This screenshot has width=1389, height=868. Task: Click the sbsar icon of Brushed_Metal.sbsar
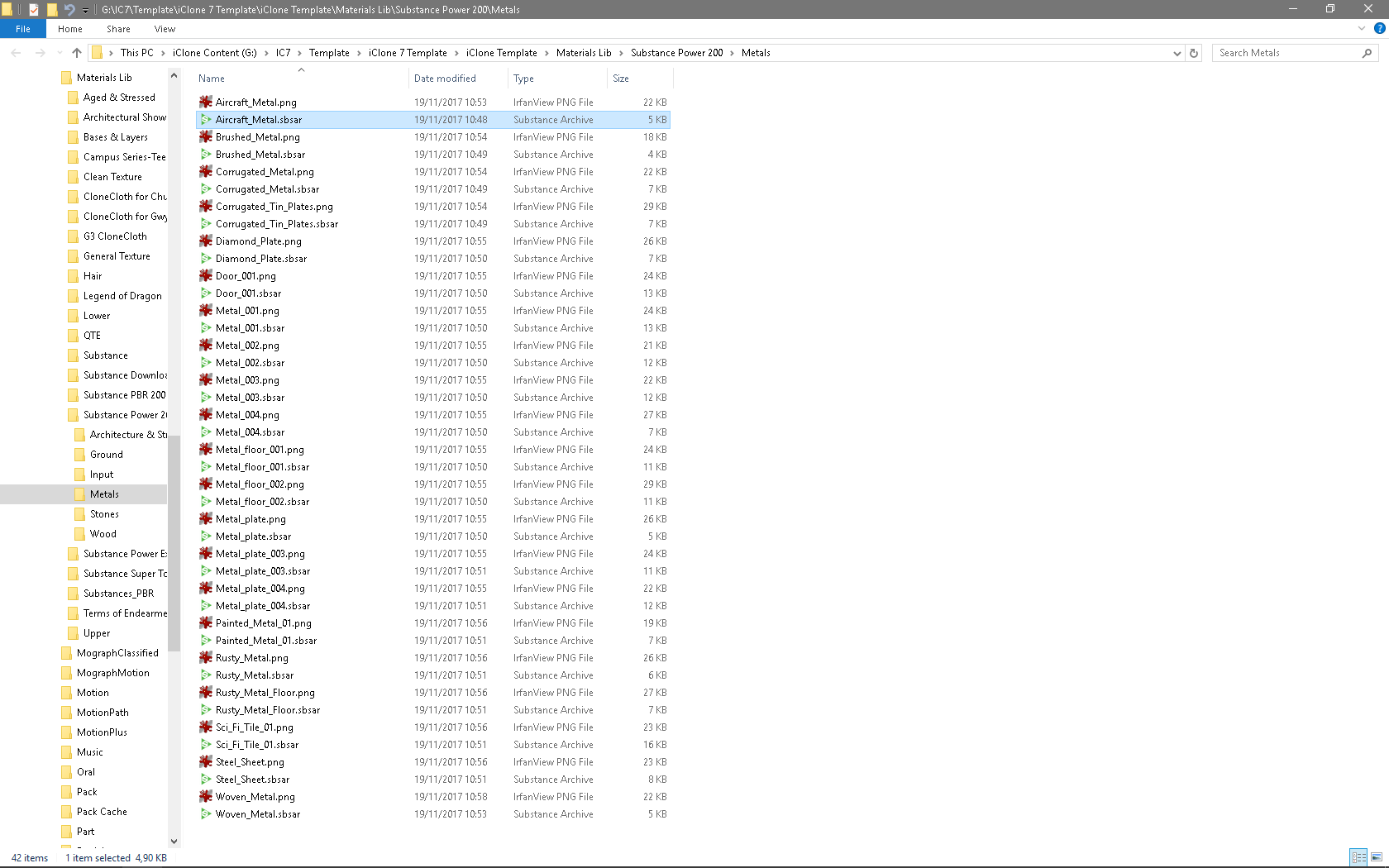[x=206, y=154]
